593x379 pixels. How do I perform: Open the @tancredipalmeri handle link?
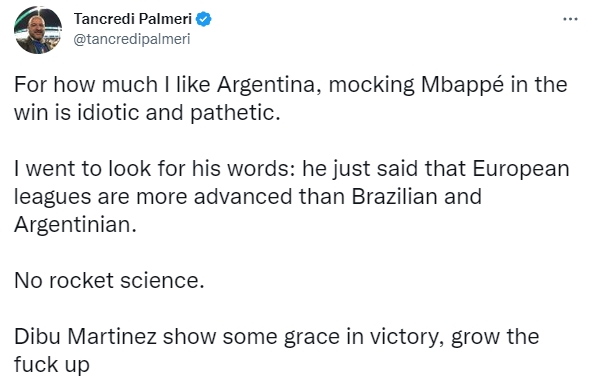pos(132,39)
